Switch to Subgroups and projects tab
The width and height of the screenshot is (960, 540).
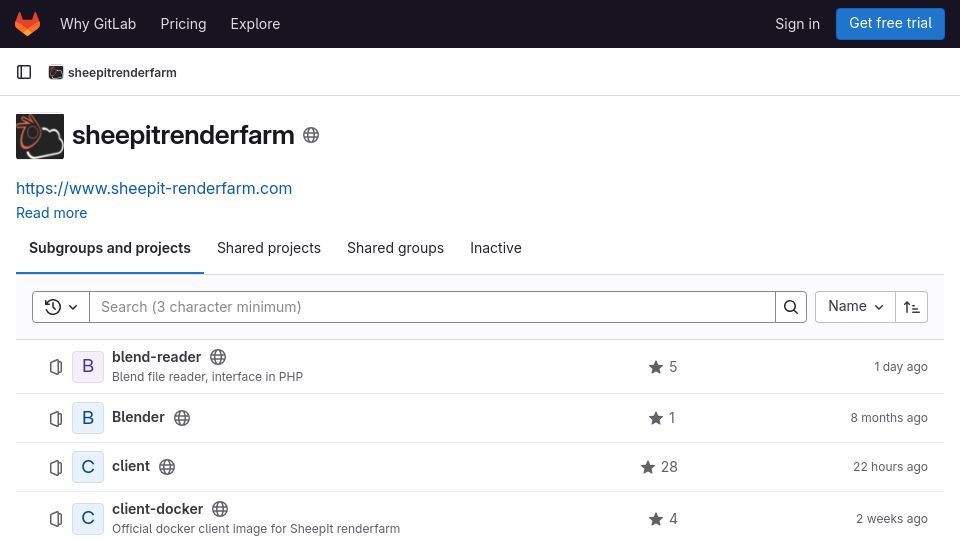pyautogui.click(x=110, y=248)
